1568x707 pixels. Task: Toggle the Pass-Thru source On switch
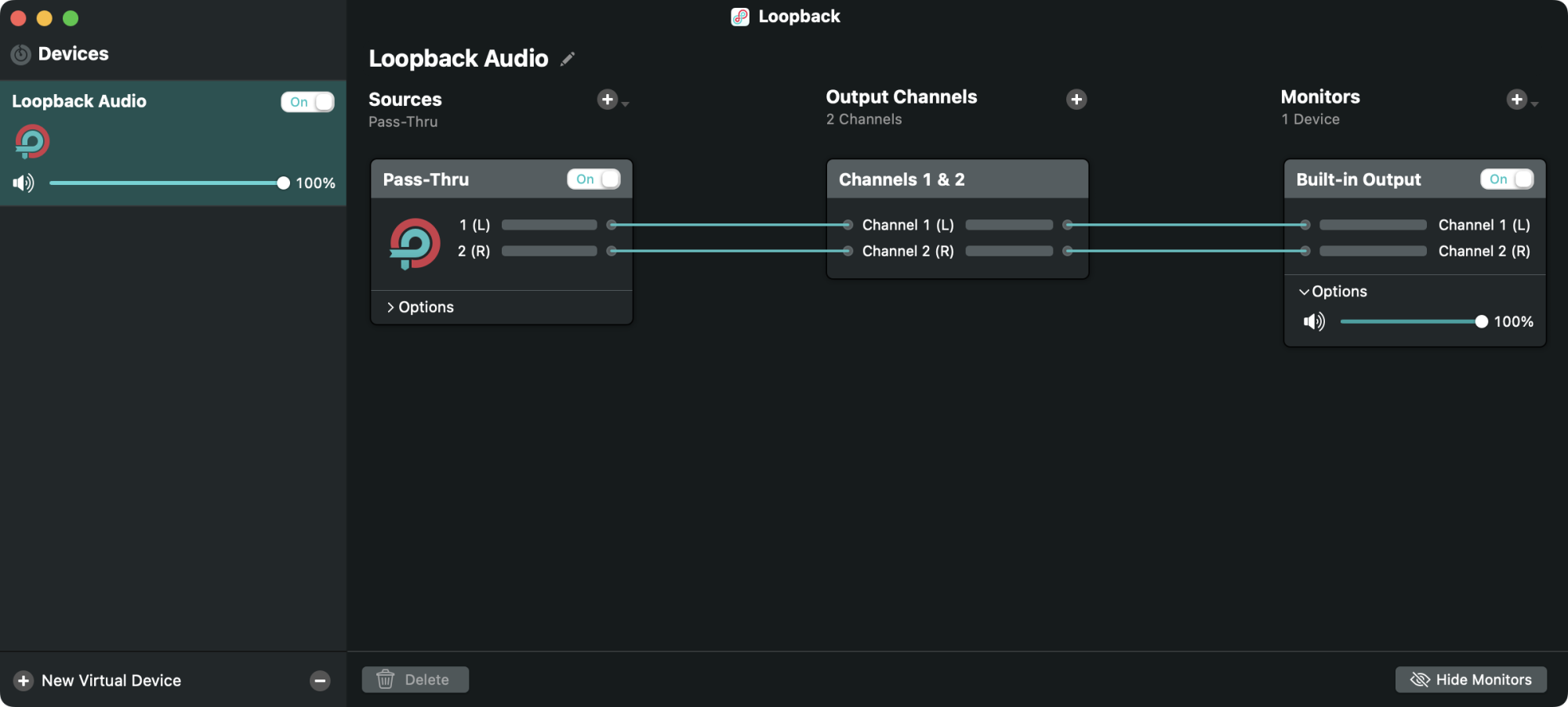tap(594, 179)
